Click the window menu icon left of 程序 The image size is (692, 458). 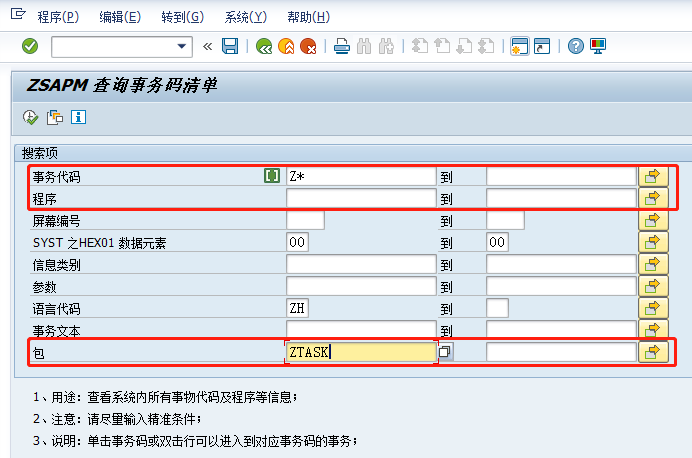point(18,14)
